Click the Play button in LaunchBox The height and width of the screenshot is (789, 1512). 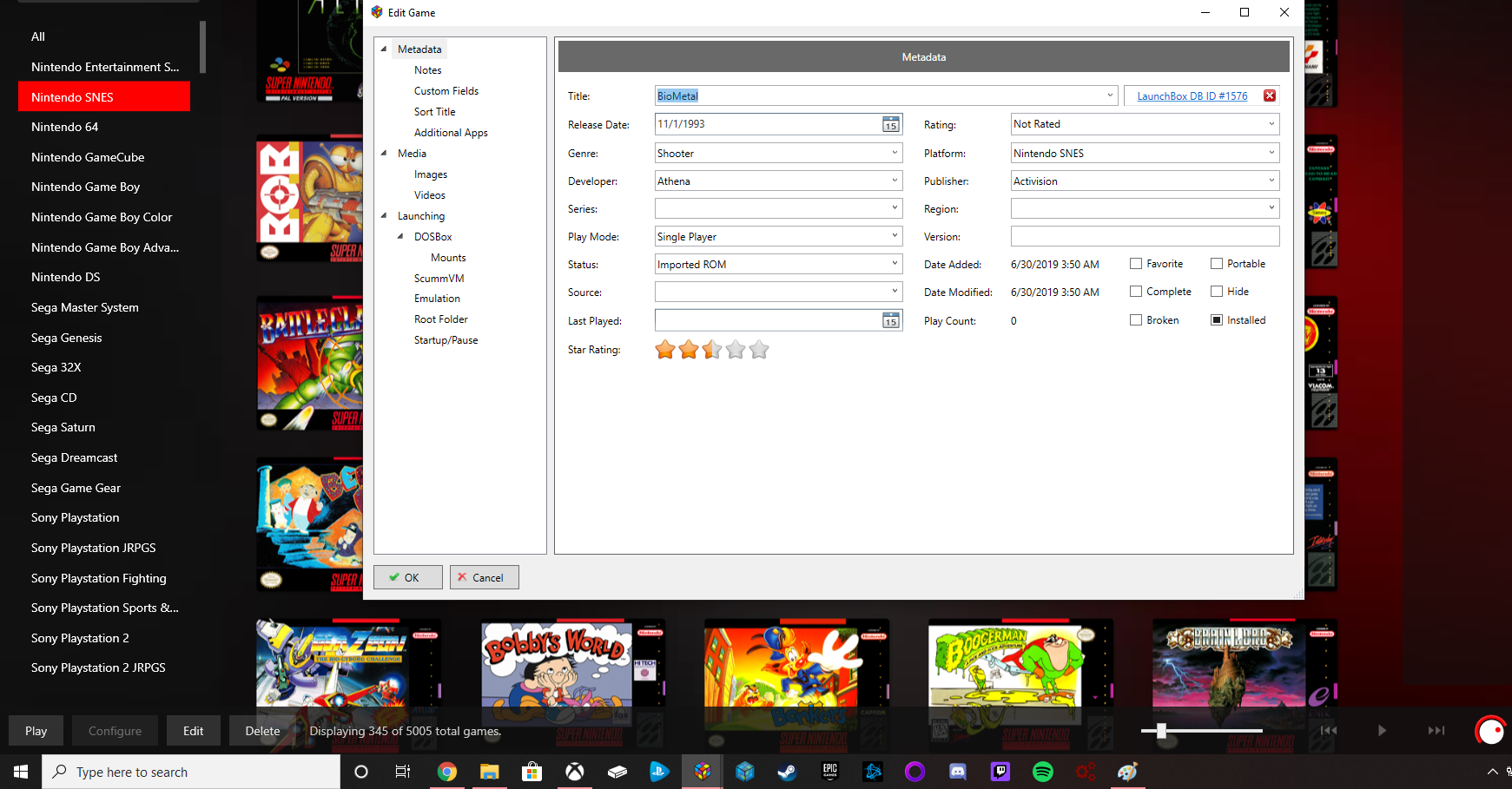tap(36, 731)
